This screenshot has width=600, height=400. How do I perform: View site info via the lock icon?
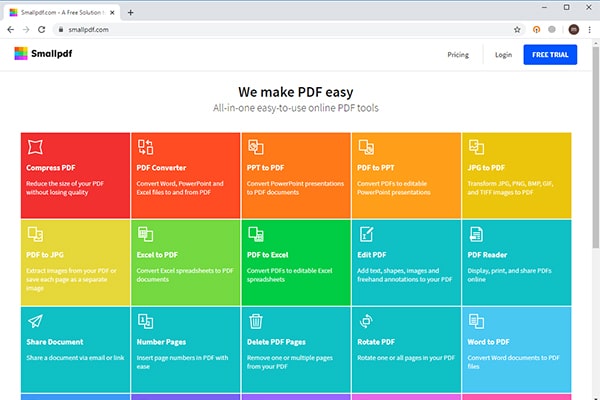coord(60,29)
